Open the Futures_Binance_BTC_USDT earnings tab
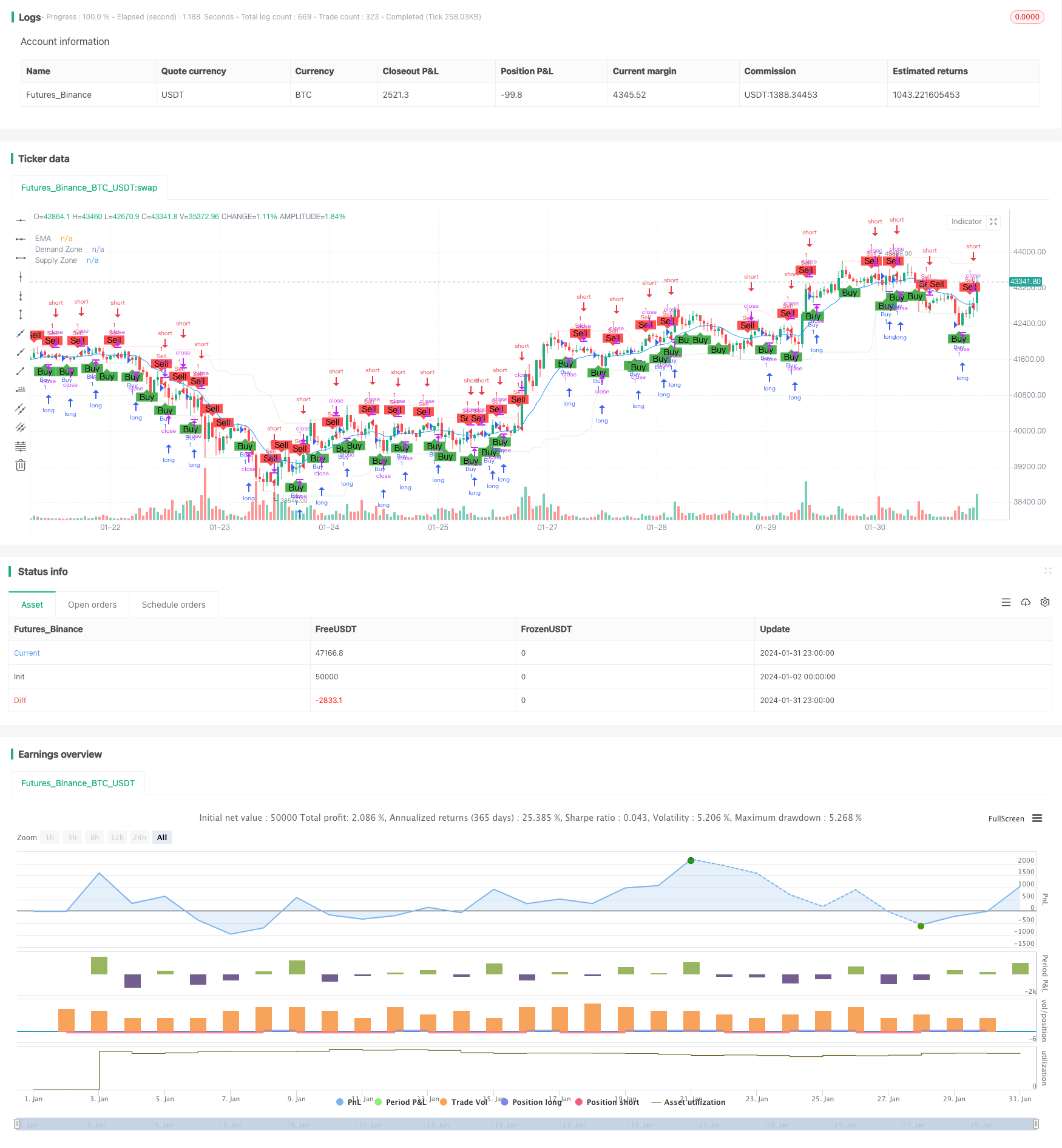1062x1148 pixels. (x=78, y=783)
